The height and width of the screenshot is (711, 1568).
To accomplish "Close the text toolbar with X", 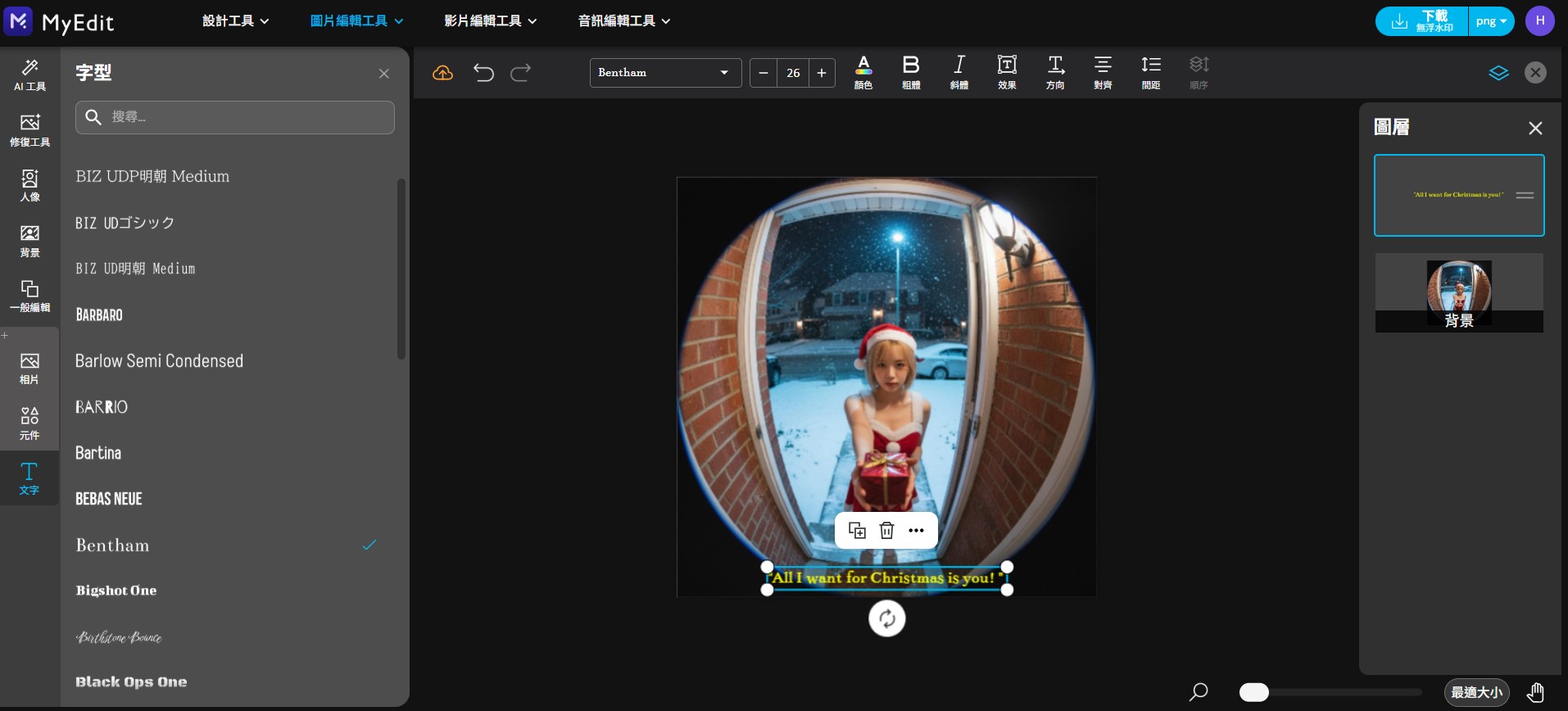I will click(1535, 72).
